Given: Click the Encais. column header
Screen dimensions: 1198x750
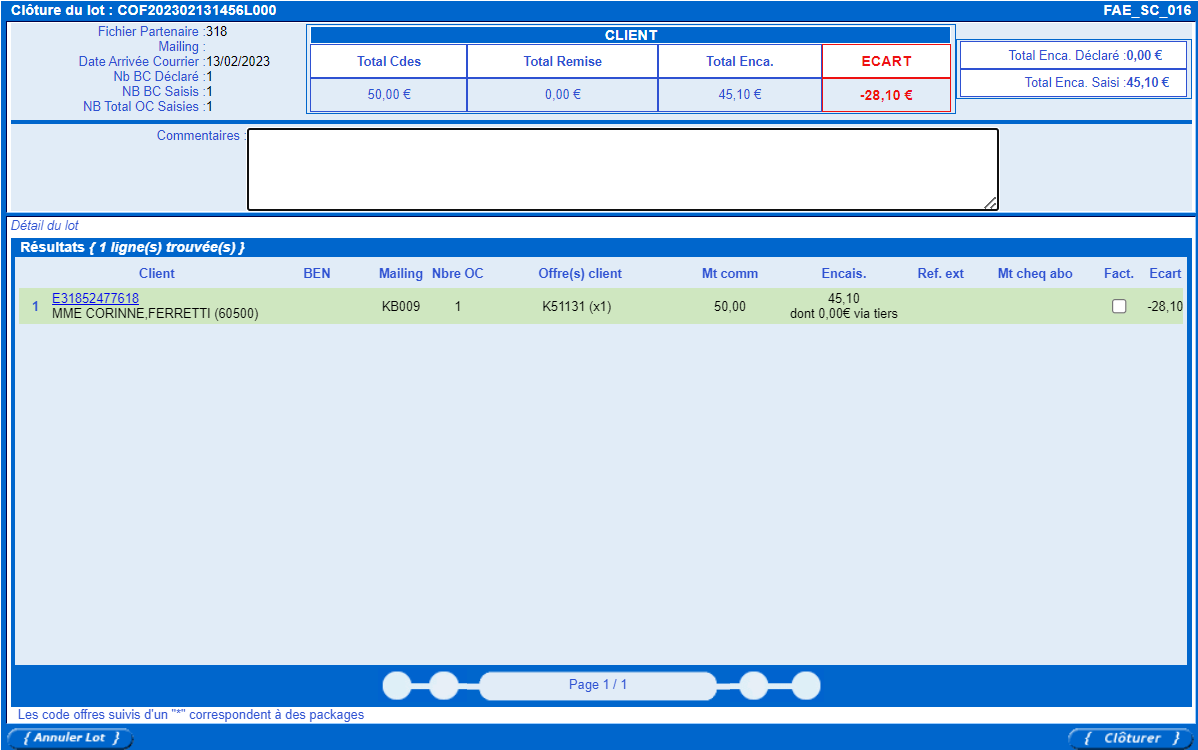Looking at the screenshot, I should 843,273.
